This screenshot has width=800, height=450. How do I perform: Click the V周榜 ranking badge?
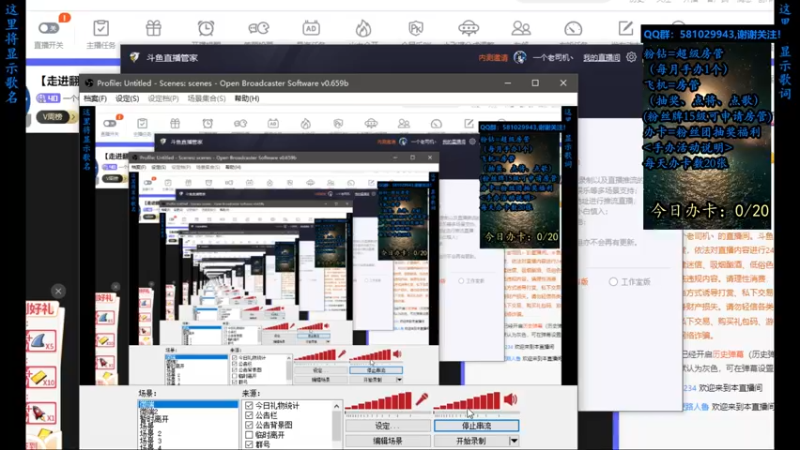click(53, 117)
